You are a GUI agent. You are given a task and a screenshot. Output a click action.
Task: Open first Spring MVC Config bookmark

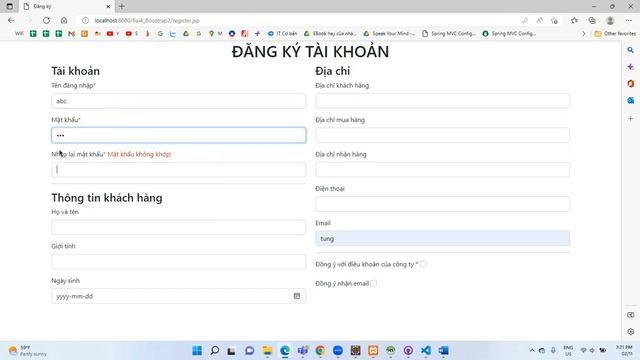[x=449, y=33]
